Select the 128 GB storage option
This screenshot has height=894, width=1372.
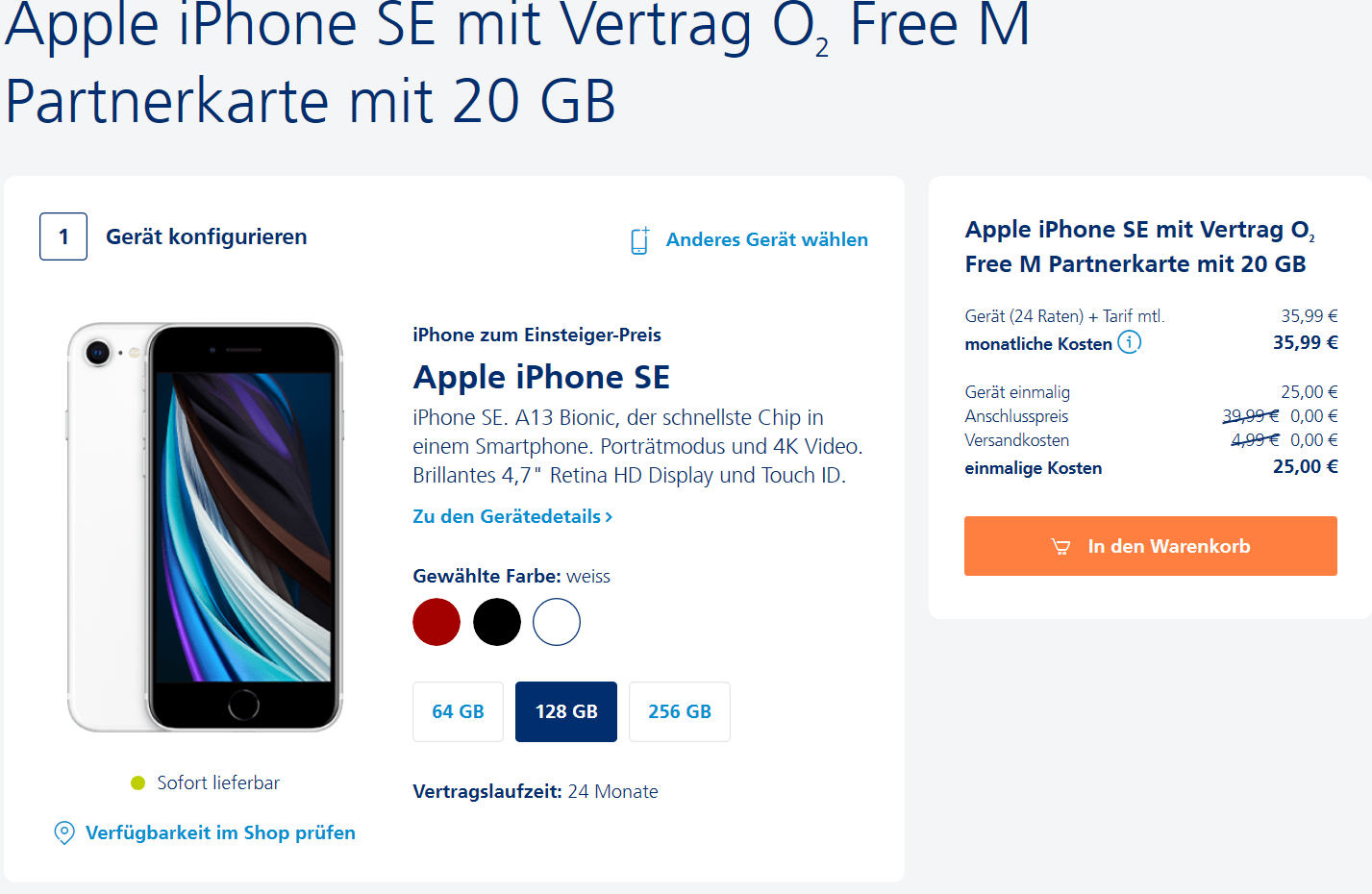click(566, 711)
